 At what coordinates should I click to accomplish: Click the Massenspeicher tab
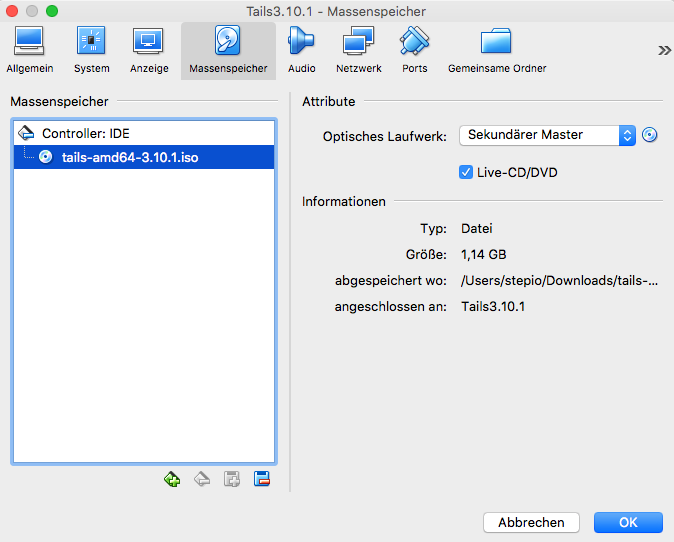click(228, 50)
